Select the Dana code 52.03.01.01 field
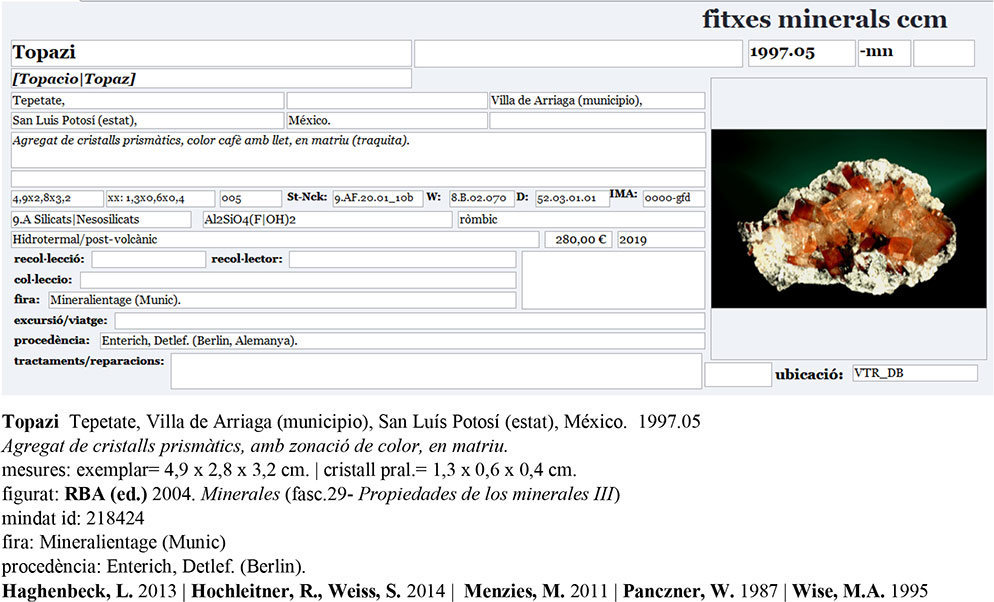The height and width of the screenshot is (602, 994). (572, 198)
